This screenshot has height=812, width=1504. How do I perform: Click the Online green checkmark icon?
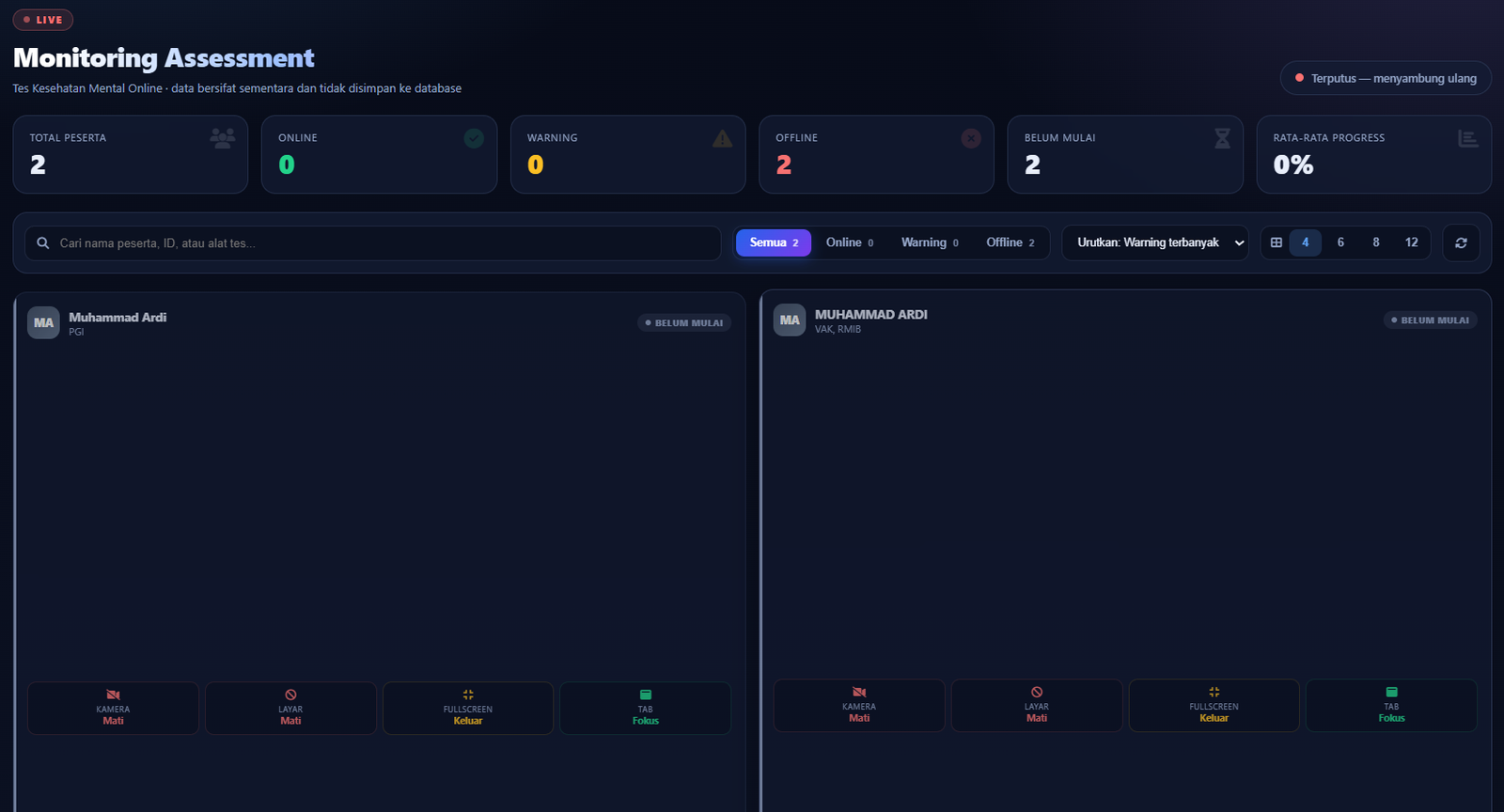pos(474,138)
